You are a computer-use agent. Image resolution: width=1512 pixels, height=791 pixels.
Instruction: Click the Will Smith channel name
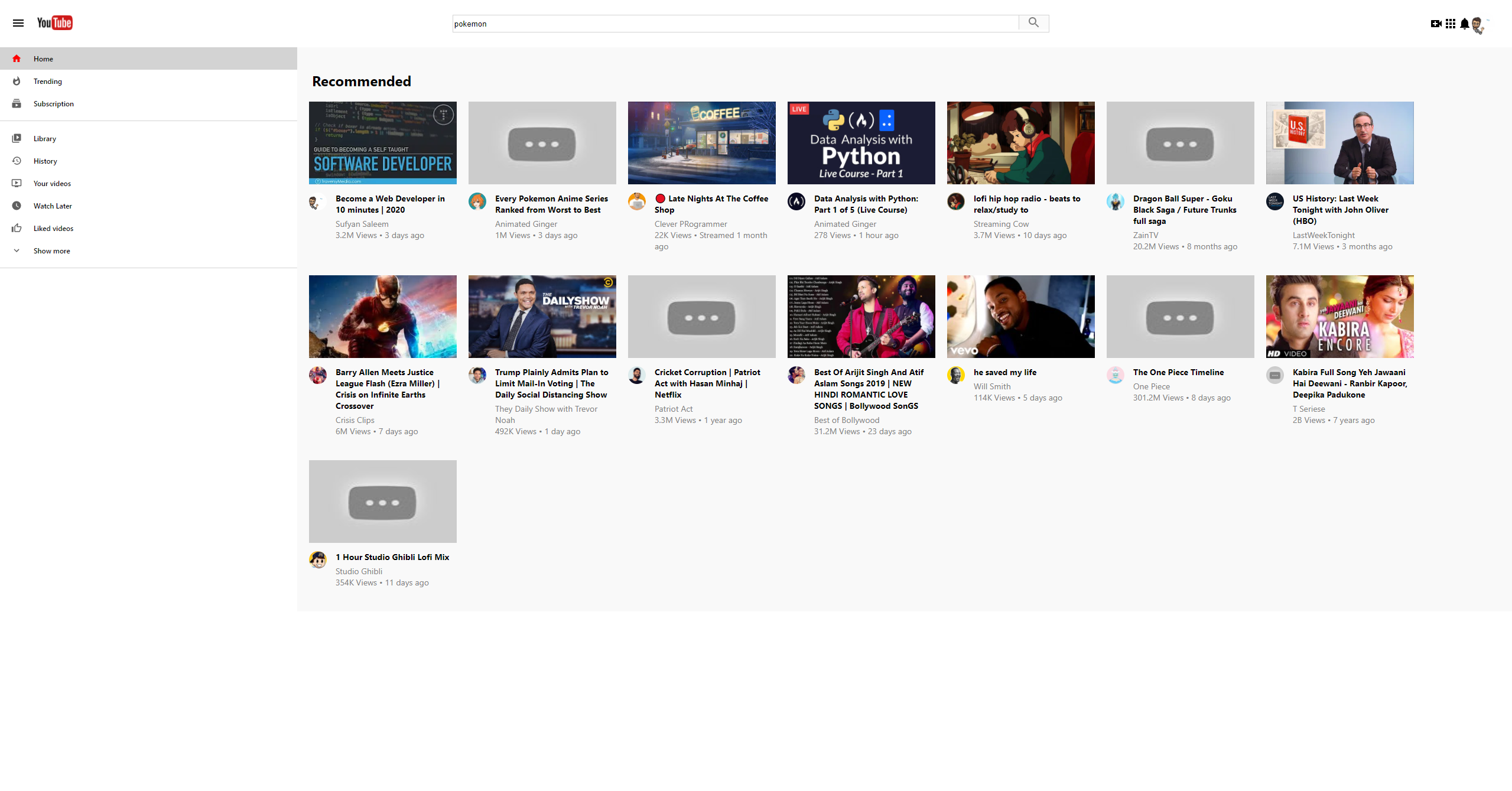tap(991, 387)
